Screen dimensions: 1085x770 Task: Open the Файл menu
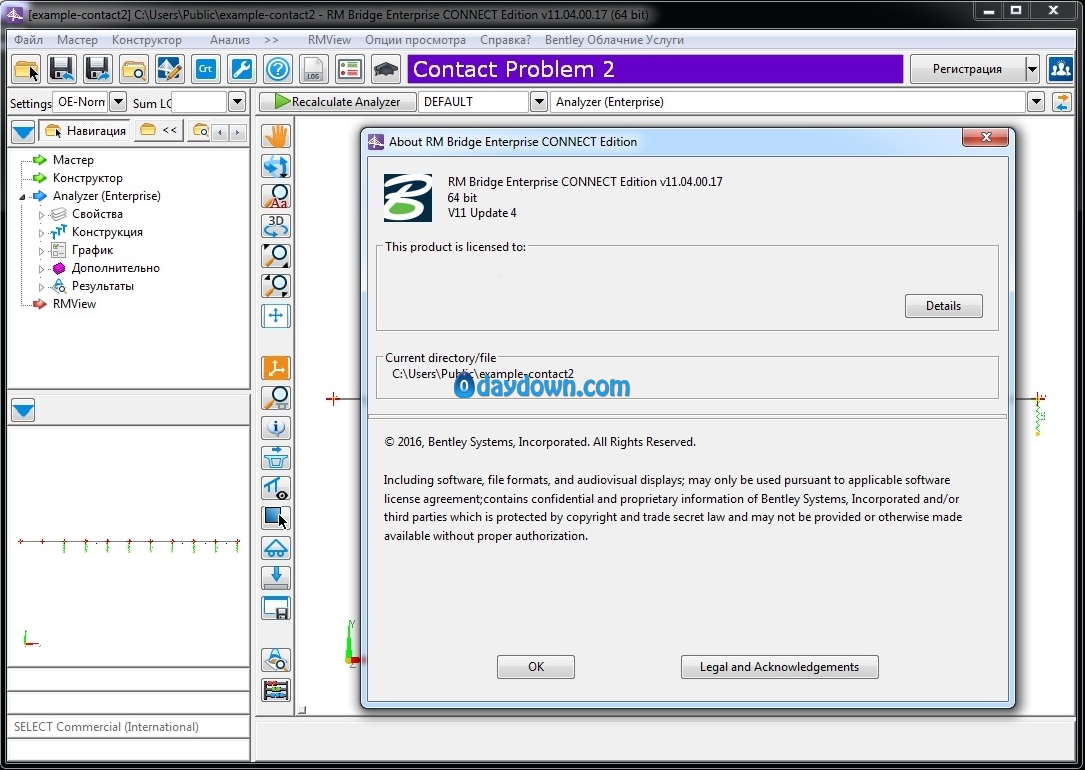[x=28, y=39]
